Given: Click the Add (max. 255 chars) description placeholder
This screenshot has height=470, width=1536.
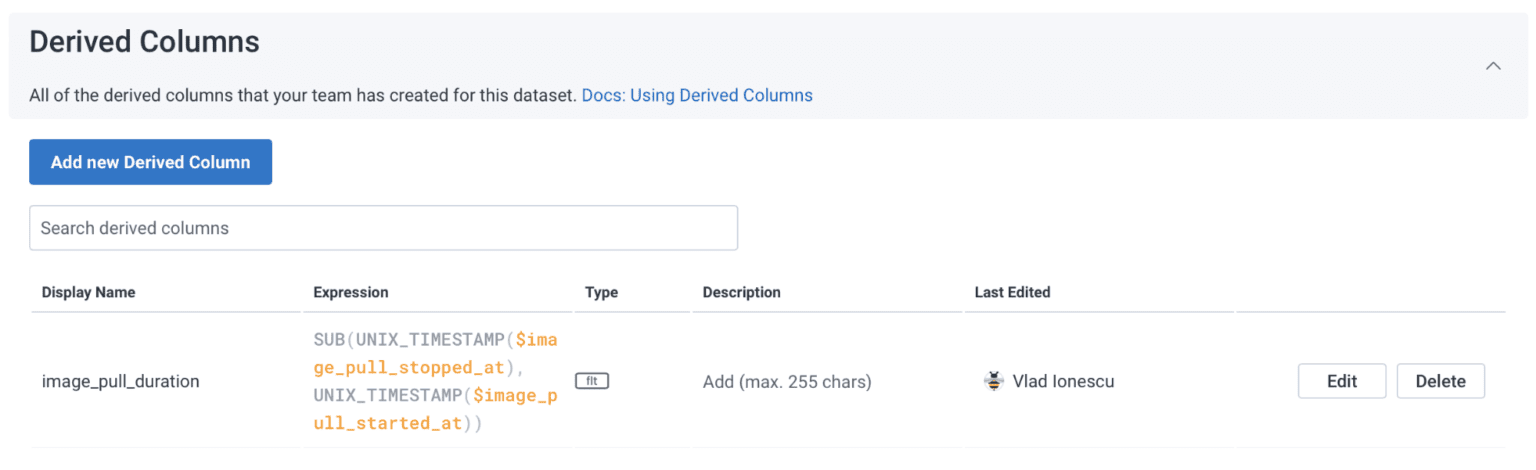Looking at the screenshot, I should coord(786,382).
